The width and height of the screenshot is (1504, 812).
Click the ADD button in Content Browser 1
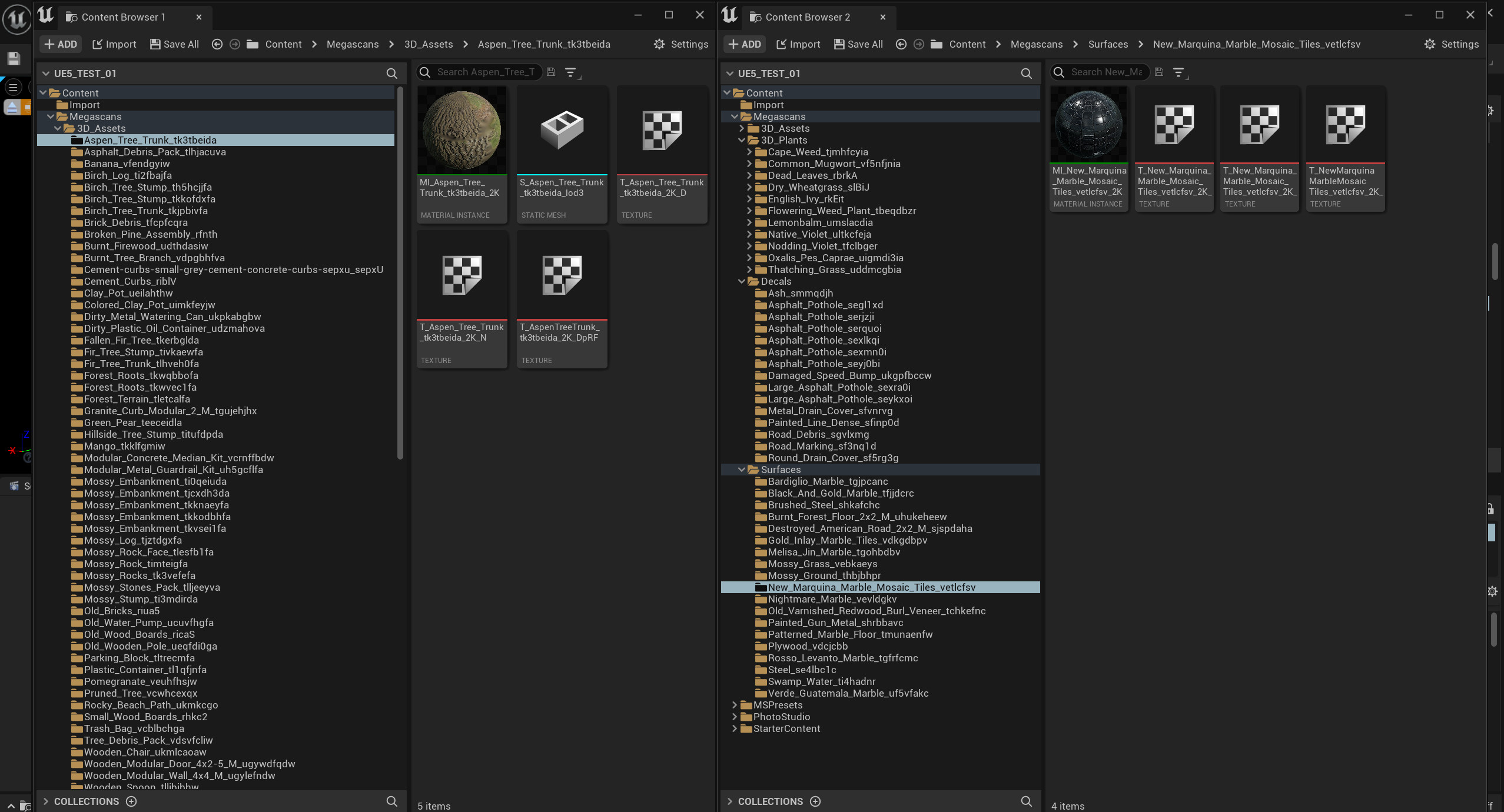[x=61, y=44]
